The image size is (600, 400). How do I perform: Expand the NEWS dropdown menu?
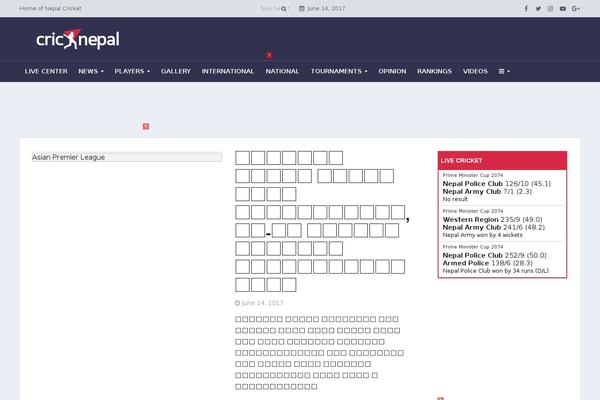pyautogui.click(x=91, y=71)
